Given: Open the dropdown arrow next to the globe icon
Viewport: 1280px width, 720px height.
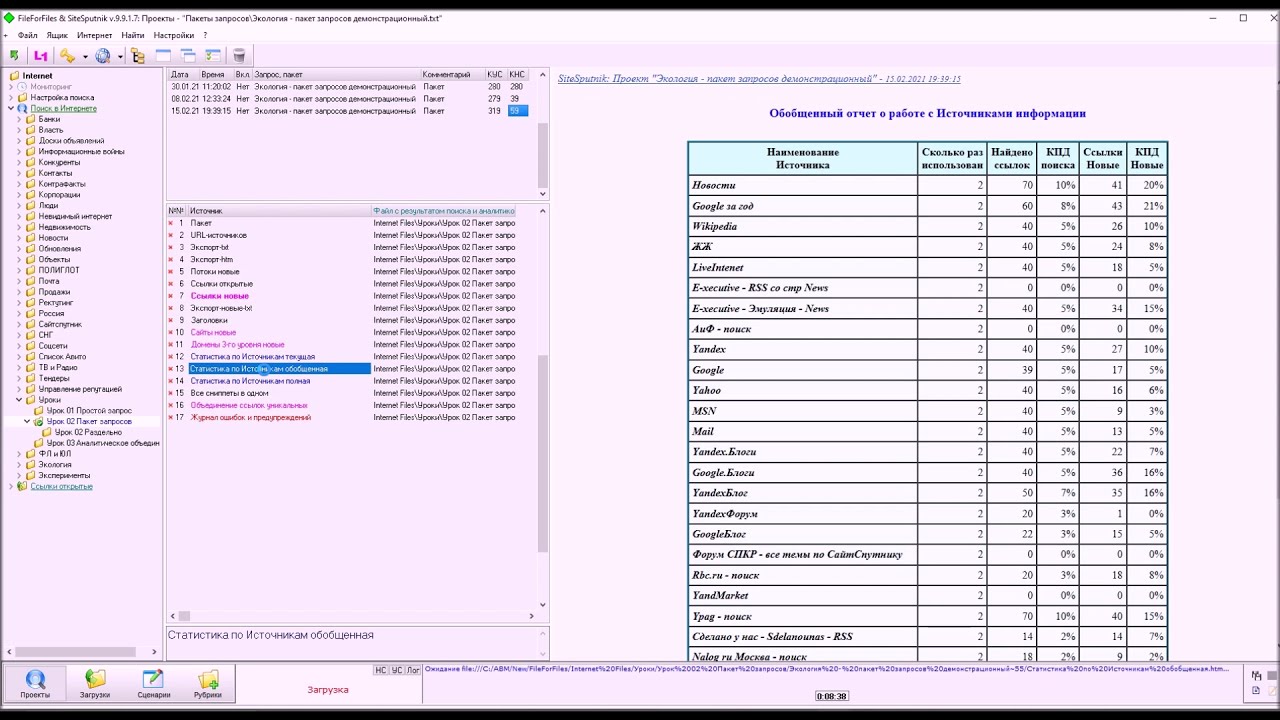Looking at the screenshot, I should (x=120, y=57).
